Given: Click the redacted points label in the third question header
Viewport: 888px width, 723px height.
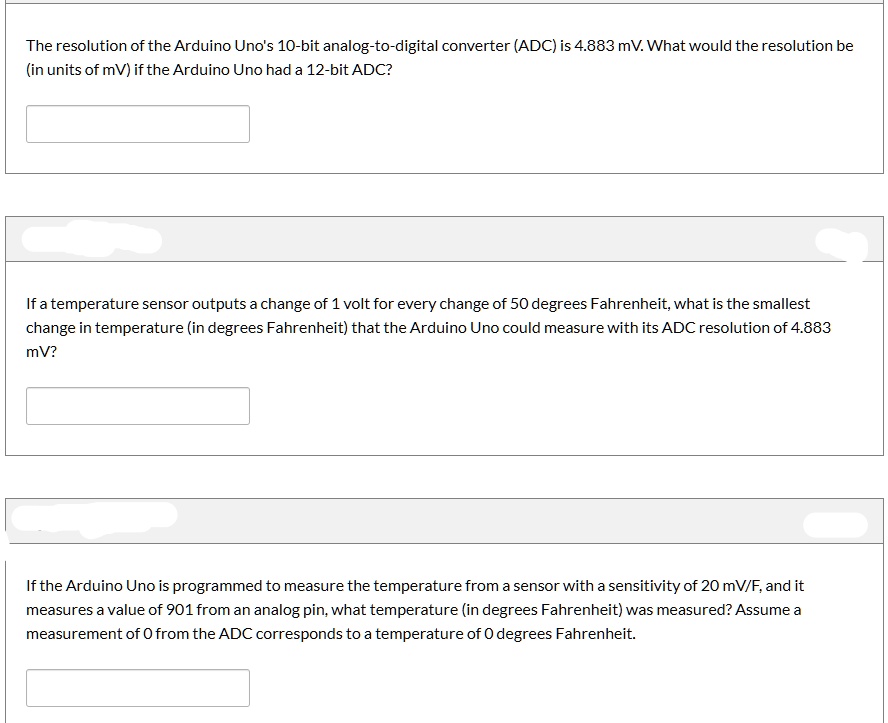Looking at the screenshot, I should 833,523.
